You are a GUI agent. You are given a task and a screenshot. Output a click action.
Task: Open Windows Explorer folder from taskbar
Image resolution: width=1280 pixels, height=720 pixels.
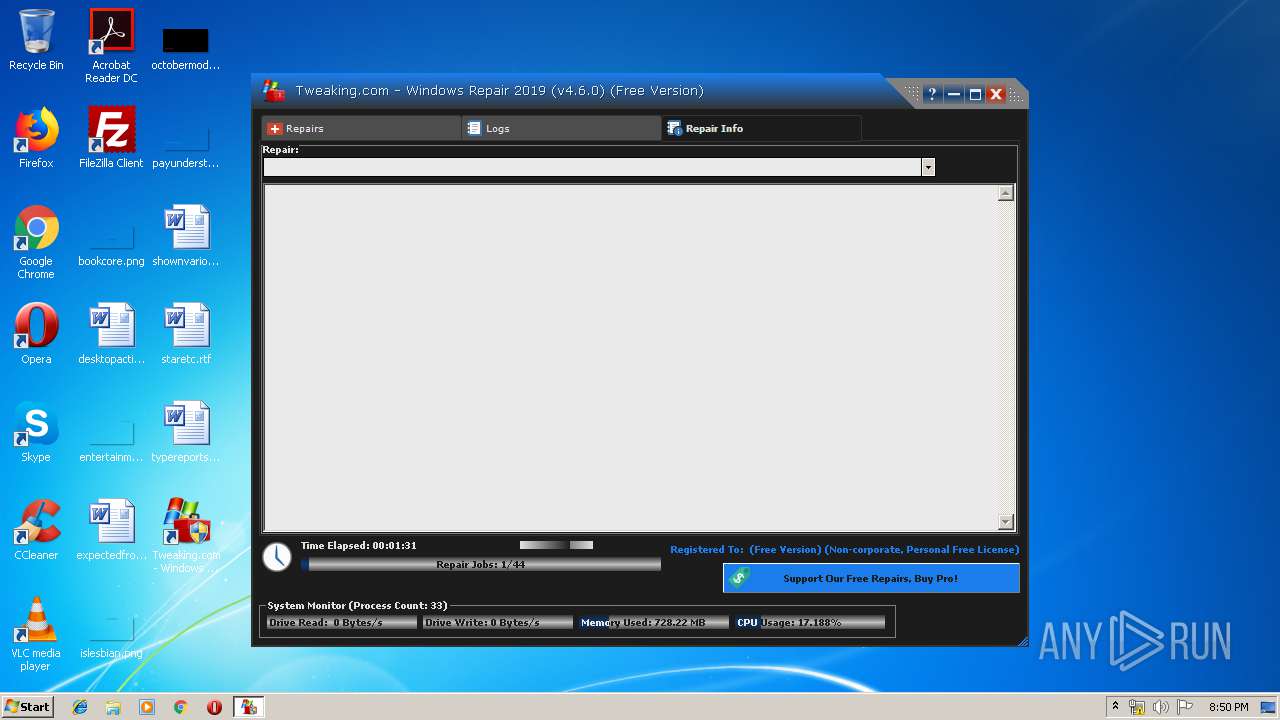(113, 707)
